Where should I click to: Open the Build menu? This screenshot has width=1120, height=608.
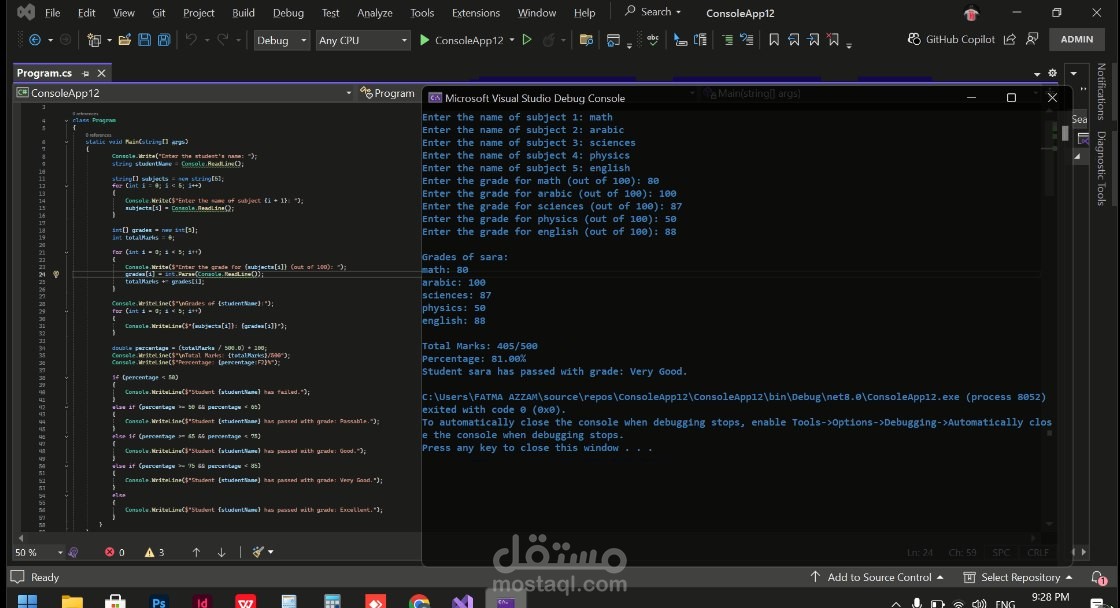coord(243,13)
